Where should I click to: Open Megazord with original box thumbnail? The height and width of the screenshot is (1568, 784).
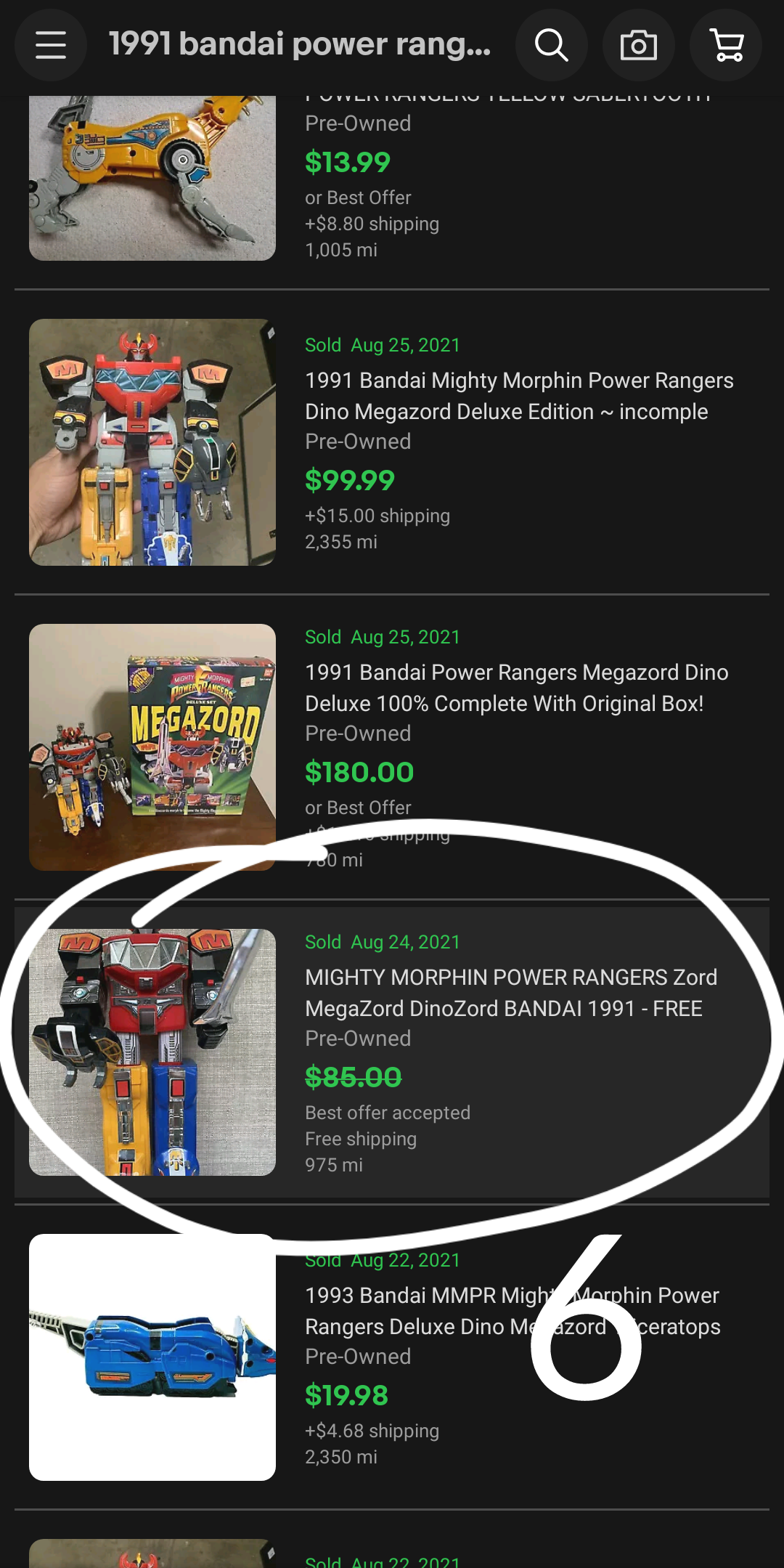tap(152, 747)
